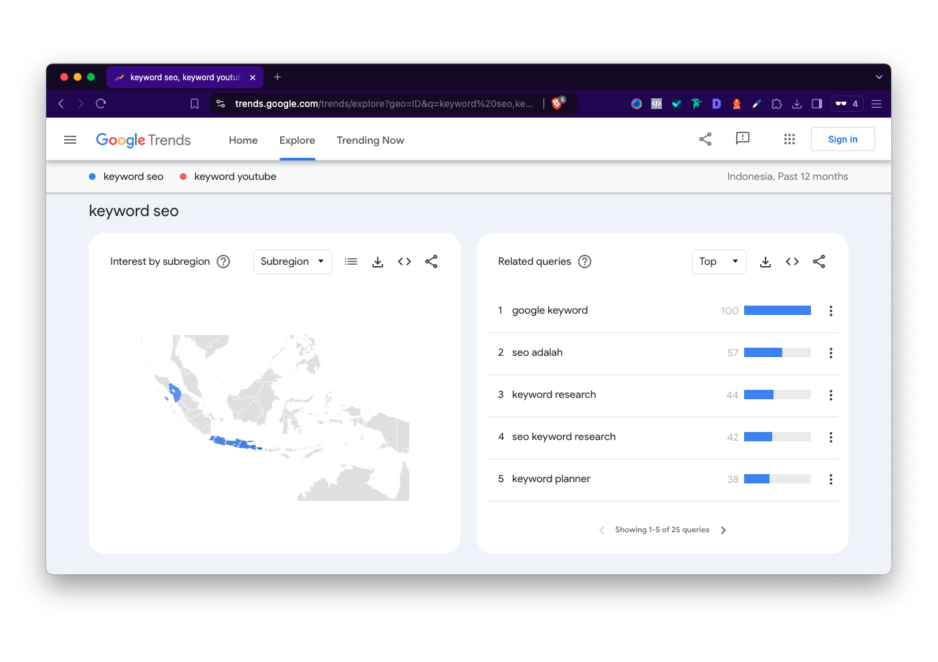The height and width of the screenshot is (662, 938).
Task: Open the Top queries dropdown
Action: point(718,261)
